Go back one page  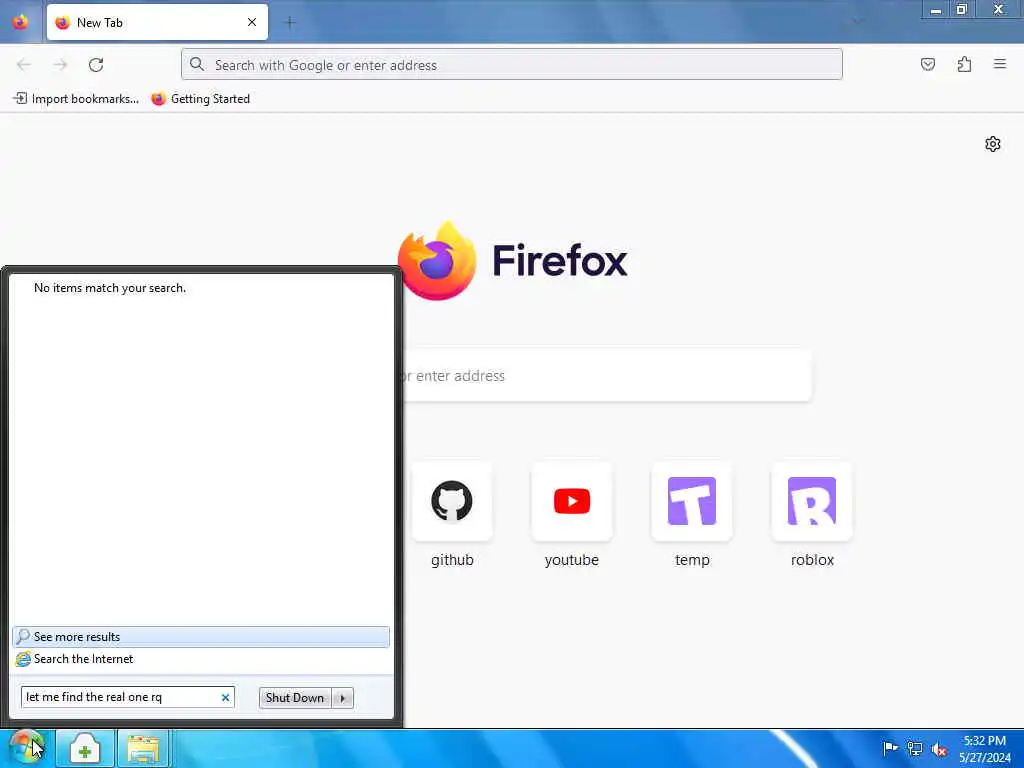24,65
